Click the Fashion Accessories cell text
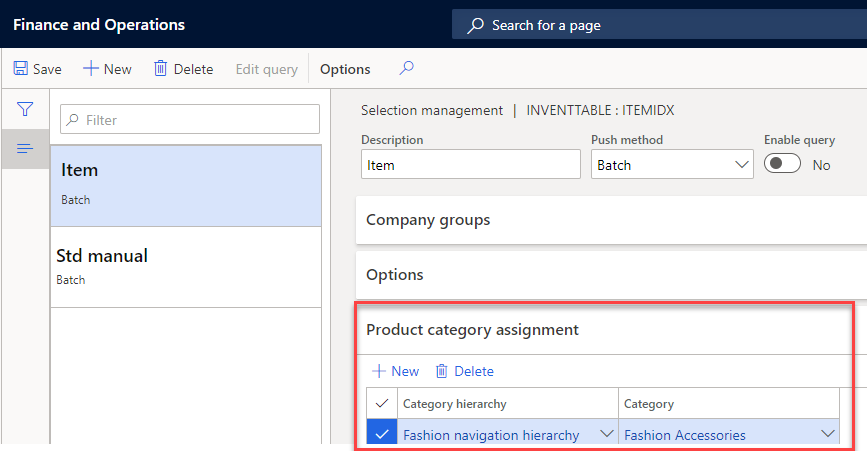 (685, 436)
